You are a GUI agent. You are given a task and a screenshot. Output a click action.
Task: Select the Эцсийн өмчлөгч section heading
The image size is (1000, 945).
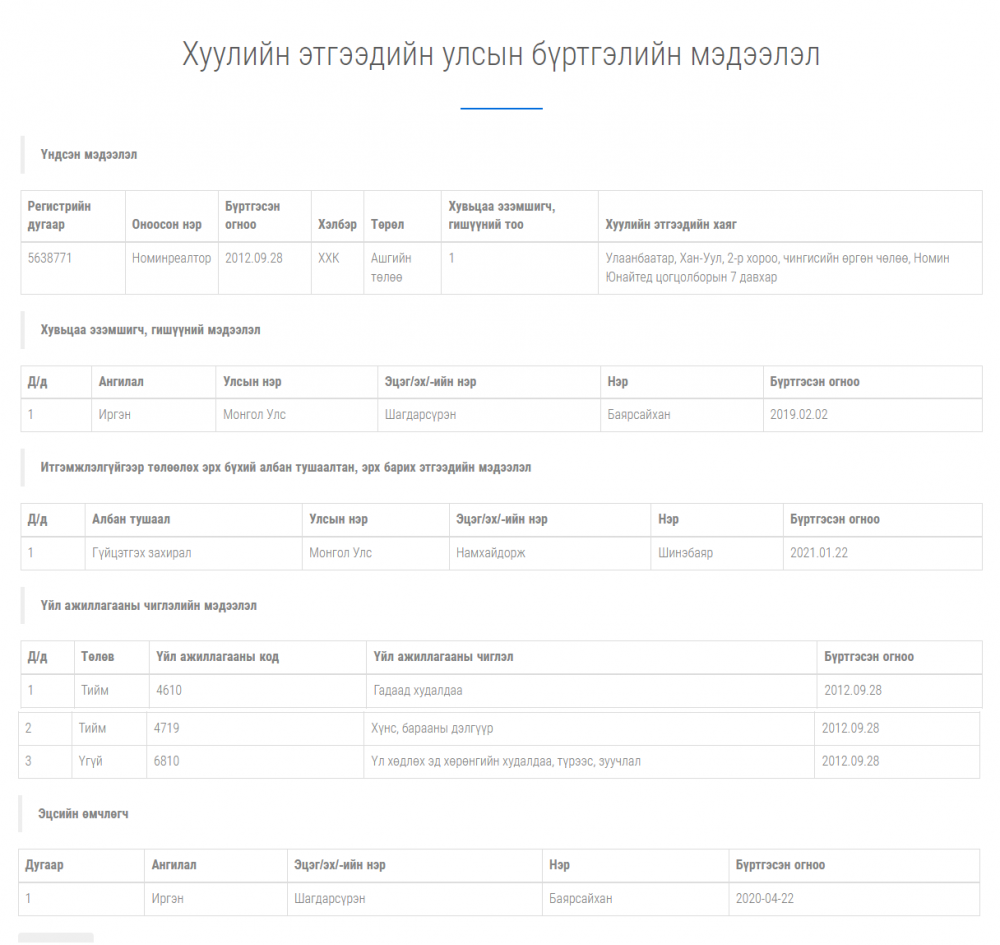(83, 814)
